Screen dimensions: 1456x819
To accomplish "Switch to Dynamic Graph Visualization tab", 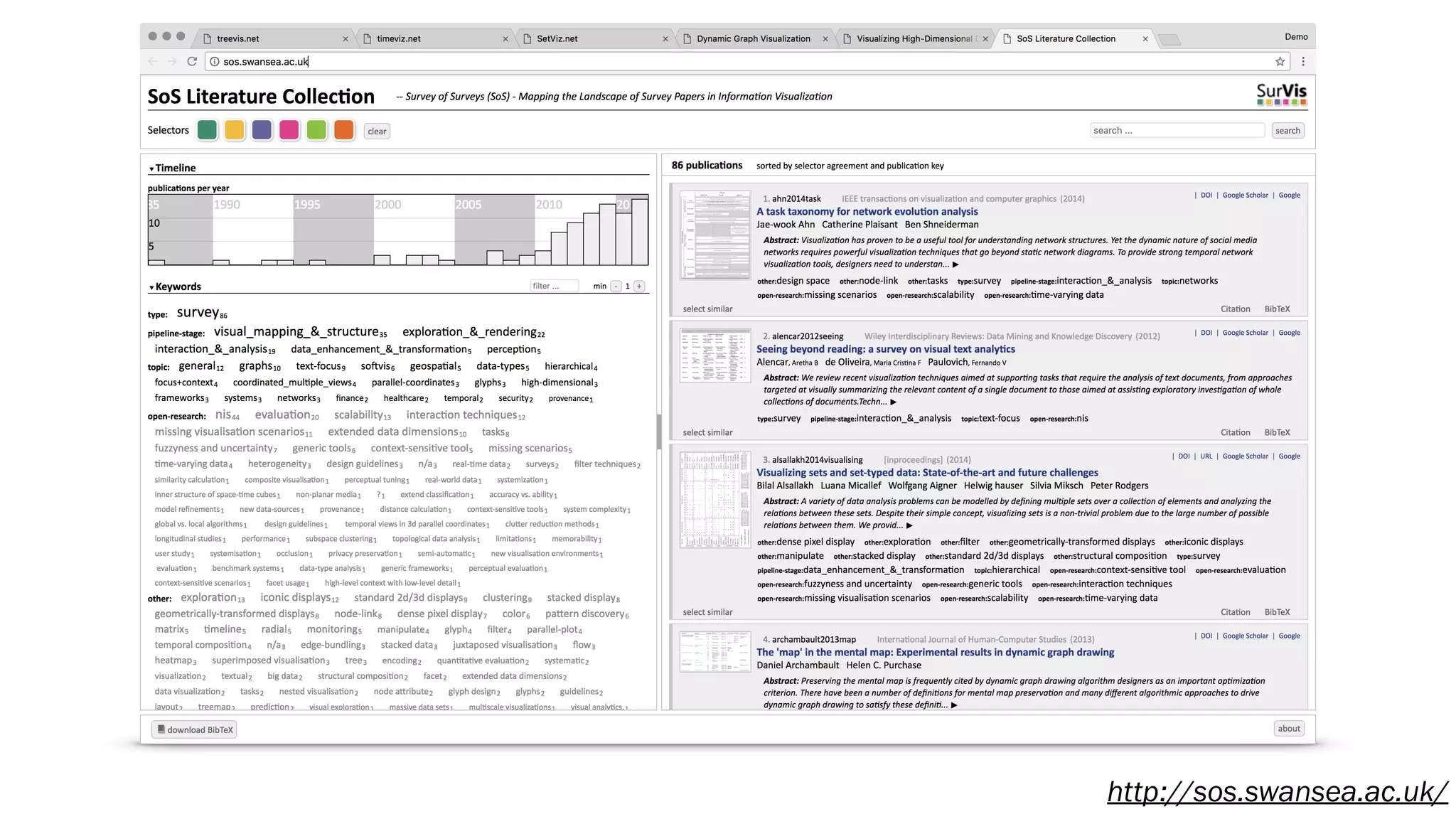I will (753, 39).
